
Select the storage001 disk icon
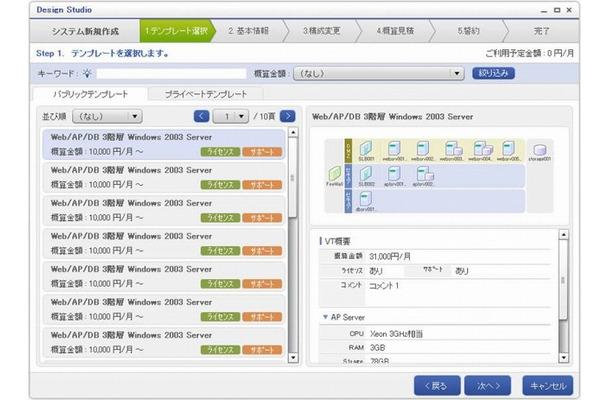click(540, 149)
